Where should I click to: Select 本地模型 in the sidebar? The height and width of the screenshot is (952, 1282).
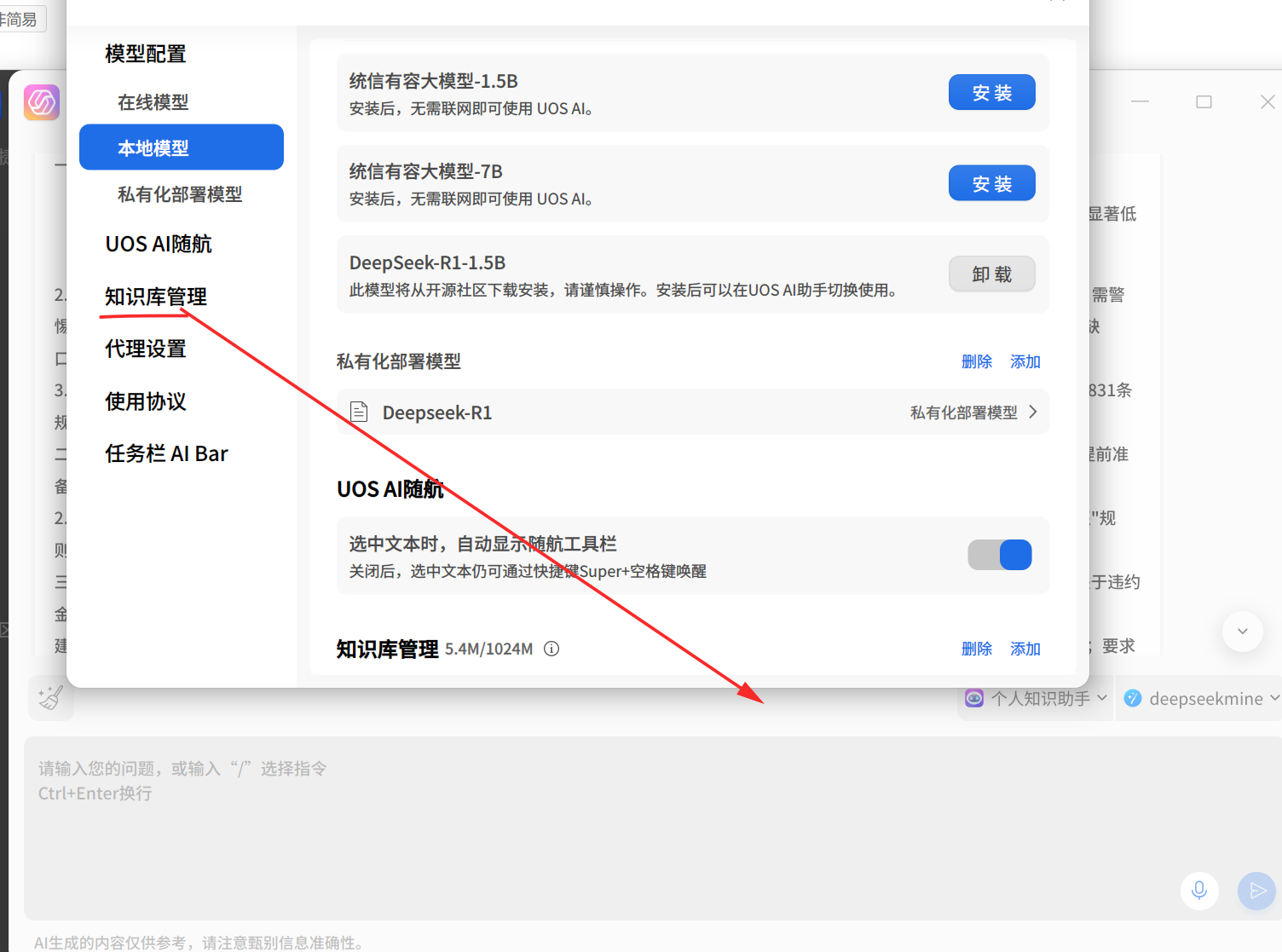(182, 147)
